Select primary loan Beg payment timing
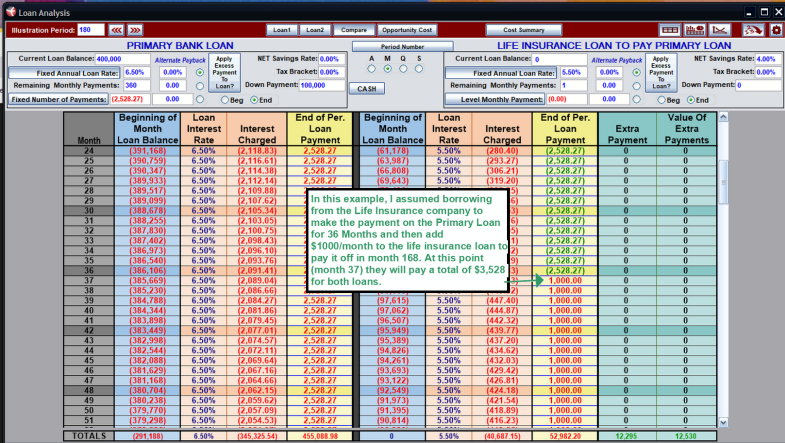 click(x=225, y=100)
